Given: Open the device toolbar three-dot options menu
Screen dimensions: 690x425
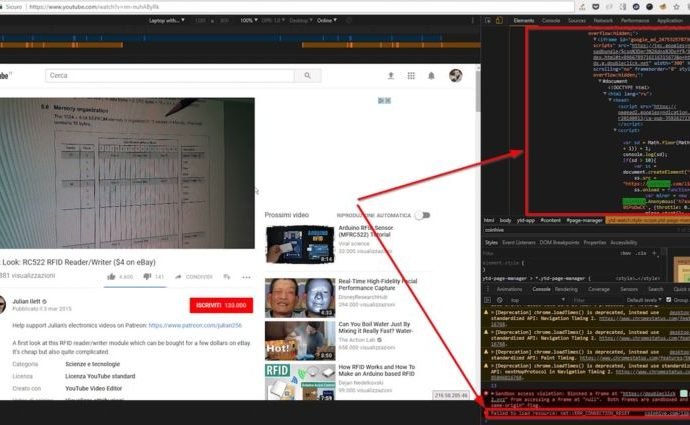Looking at the screenshot, I should point(473,20).
